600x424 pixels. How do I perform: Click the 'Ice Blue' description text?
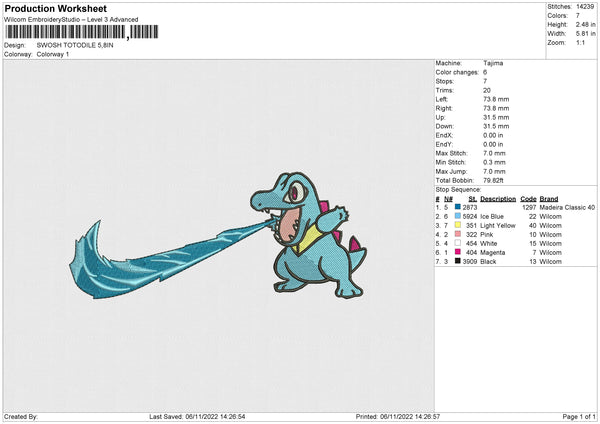point(492,216)
